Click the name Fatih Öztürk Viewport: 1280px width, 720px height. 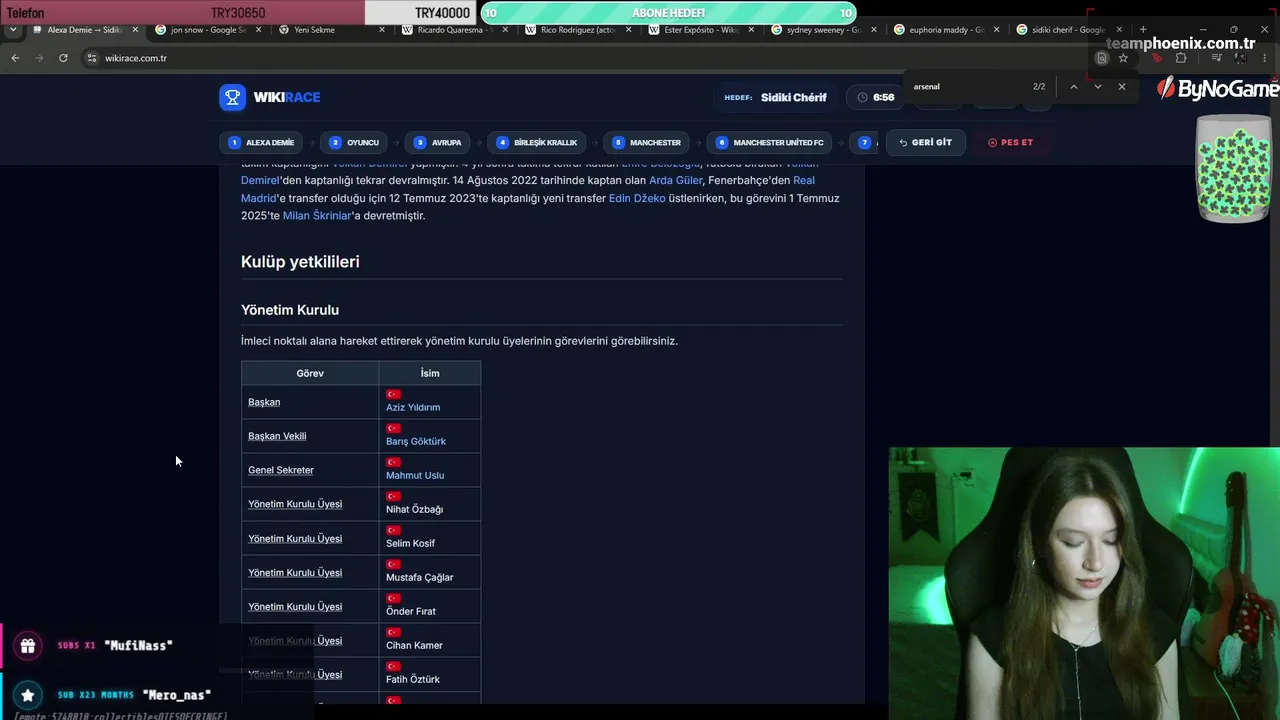tap(413, 679)
